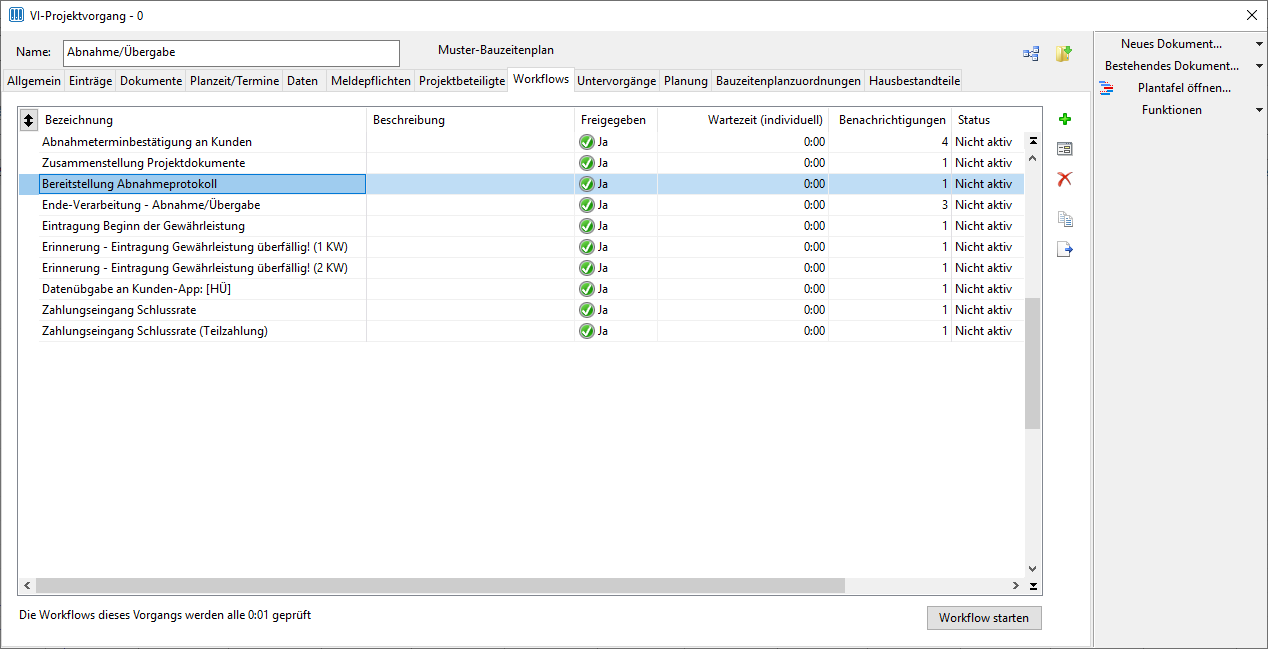Click the Name input field

(x=231, y=53)
